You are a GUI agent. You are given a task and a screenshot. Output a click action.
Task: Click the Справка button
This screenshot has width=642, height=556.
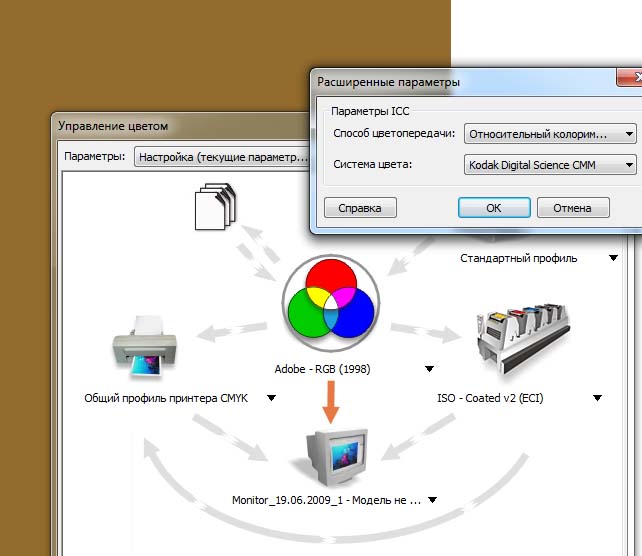[360, 208]
